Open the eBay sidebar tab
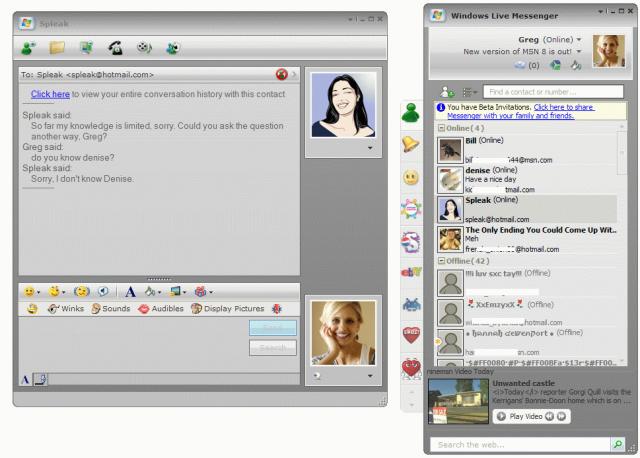The height and width of the screenshot is (458, 640). click(x=411, y=271)
